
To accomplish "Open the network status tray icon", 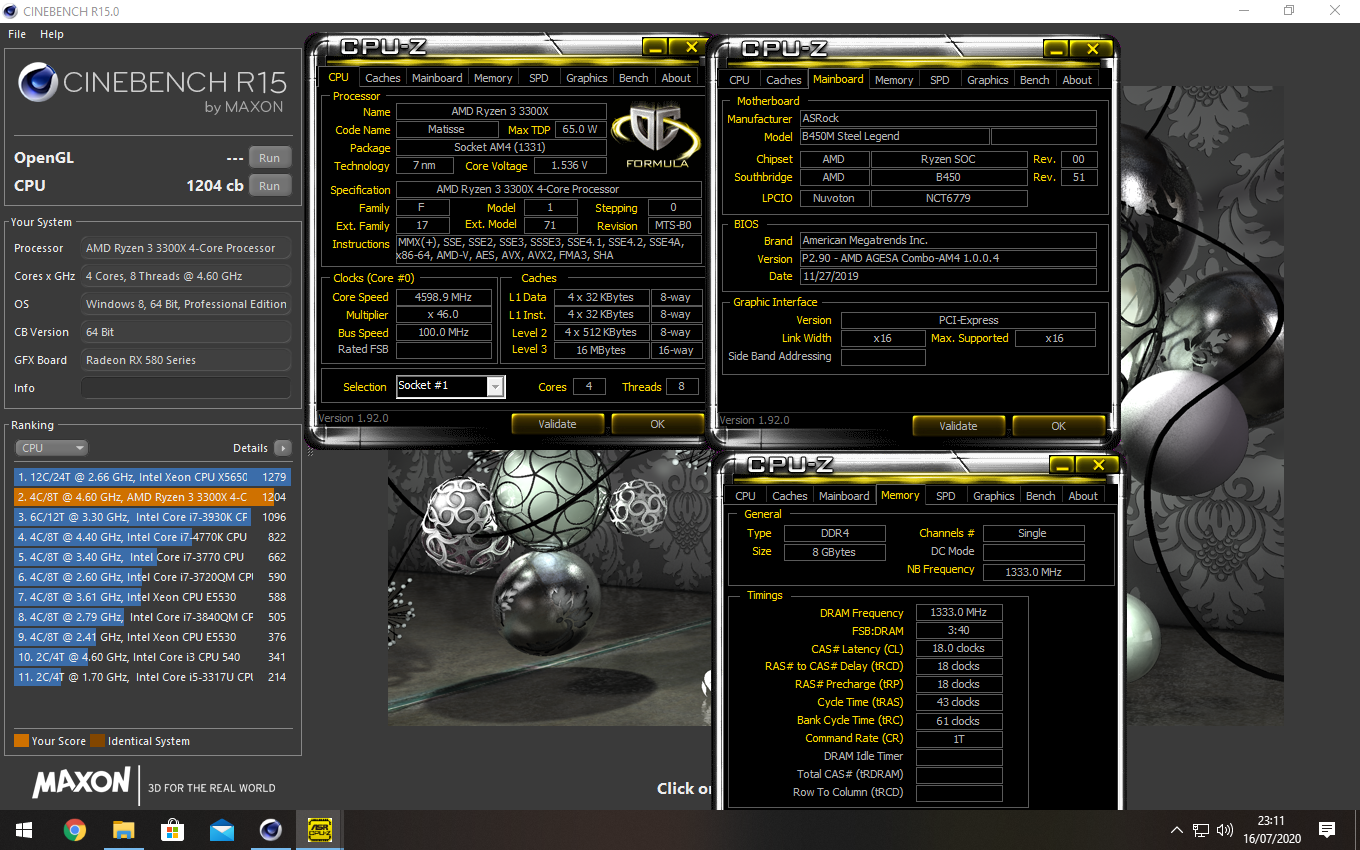I will pos(1201,830).
